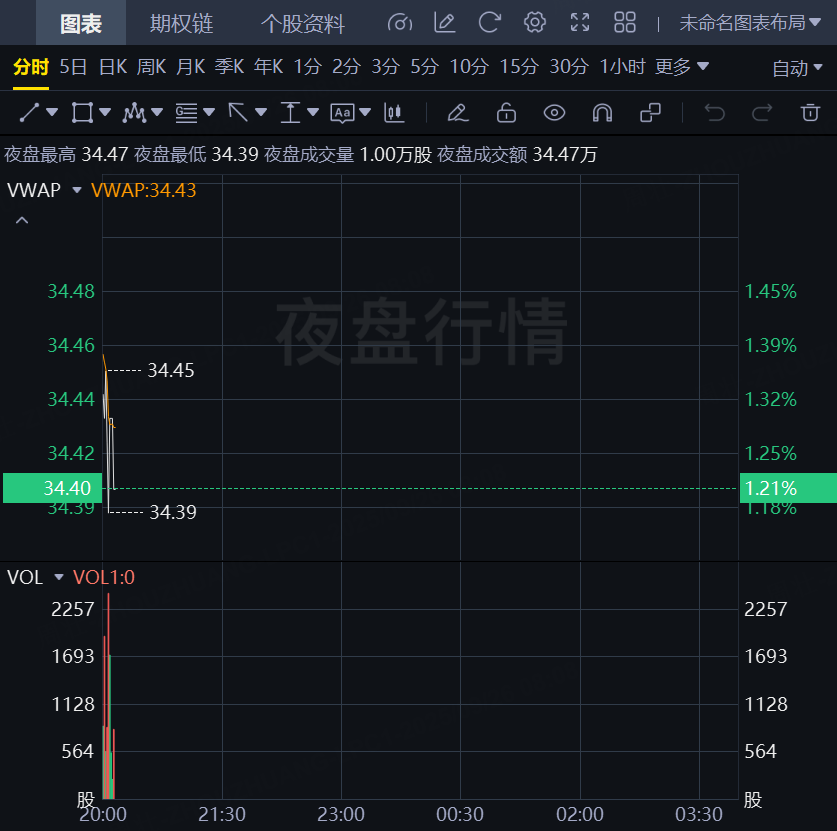Select the 日K timeframe
837x831 pixels.
[x=113, y=67]
